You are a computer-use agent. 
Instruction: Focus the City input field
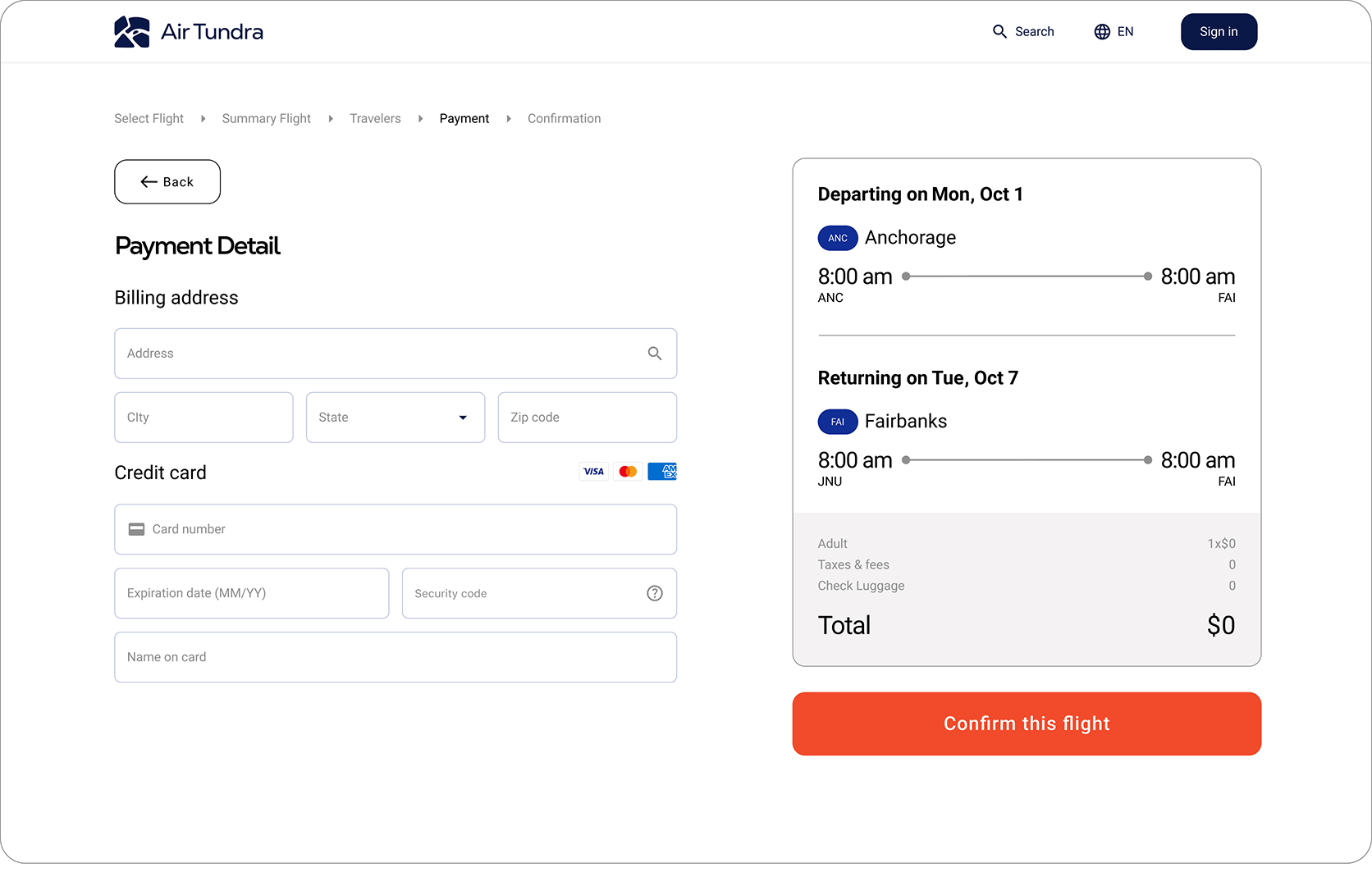click(x=204, y=418)
